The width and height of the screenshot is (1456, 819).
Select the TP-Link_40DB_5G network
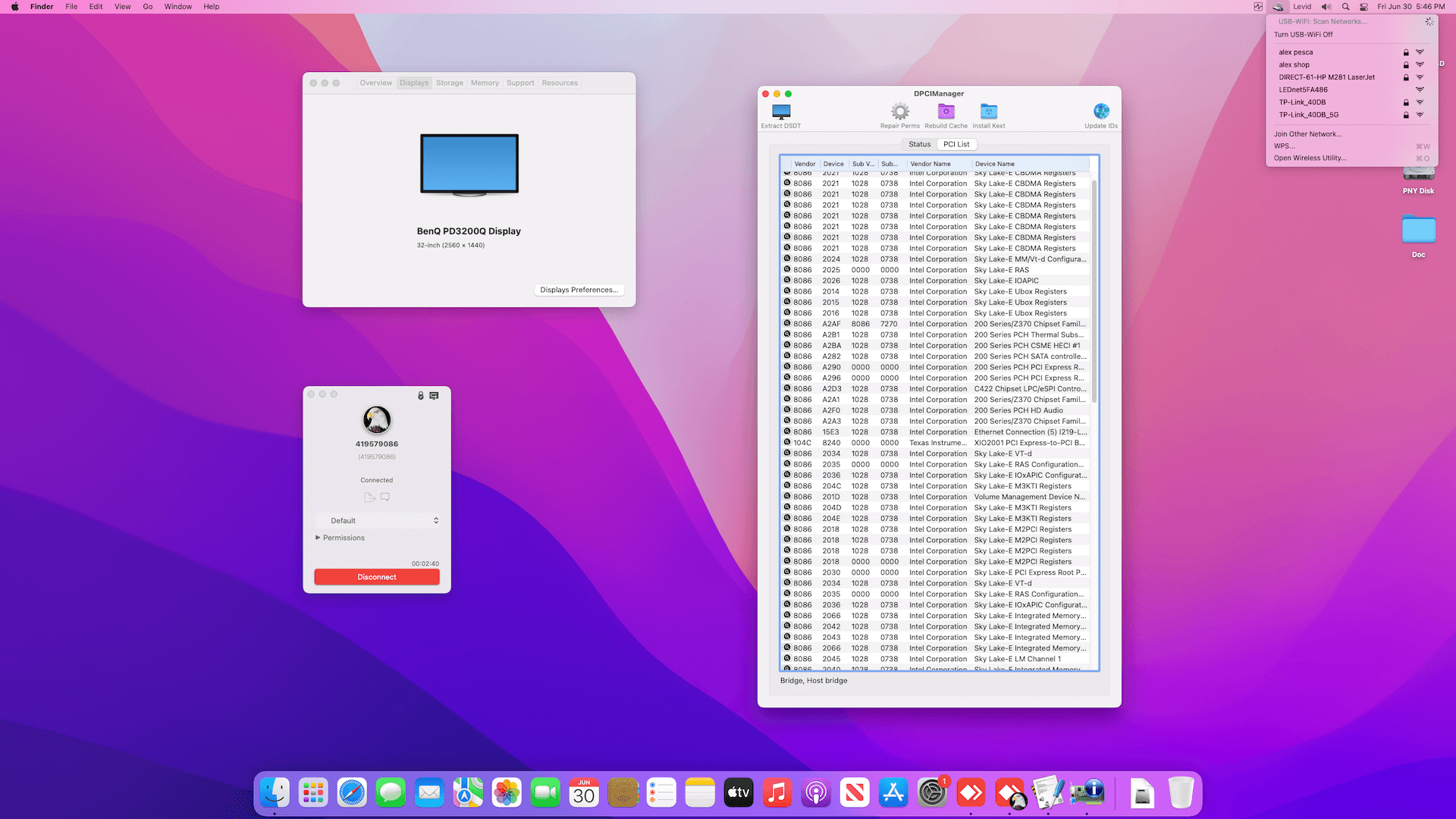(x=1308, y=115)
